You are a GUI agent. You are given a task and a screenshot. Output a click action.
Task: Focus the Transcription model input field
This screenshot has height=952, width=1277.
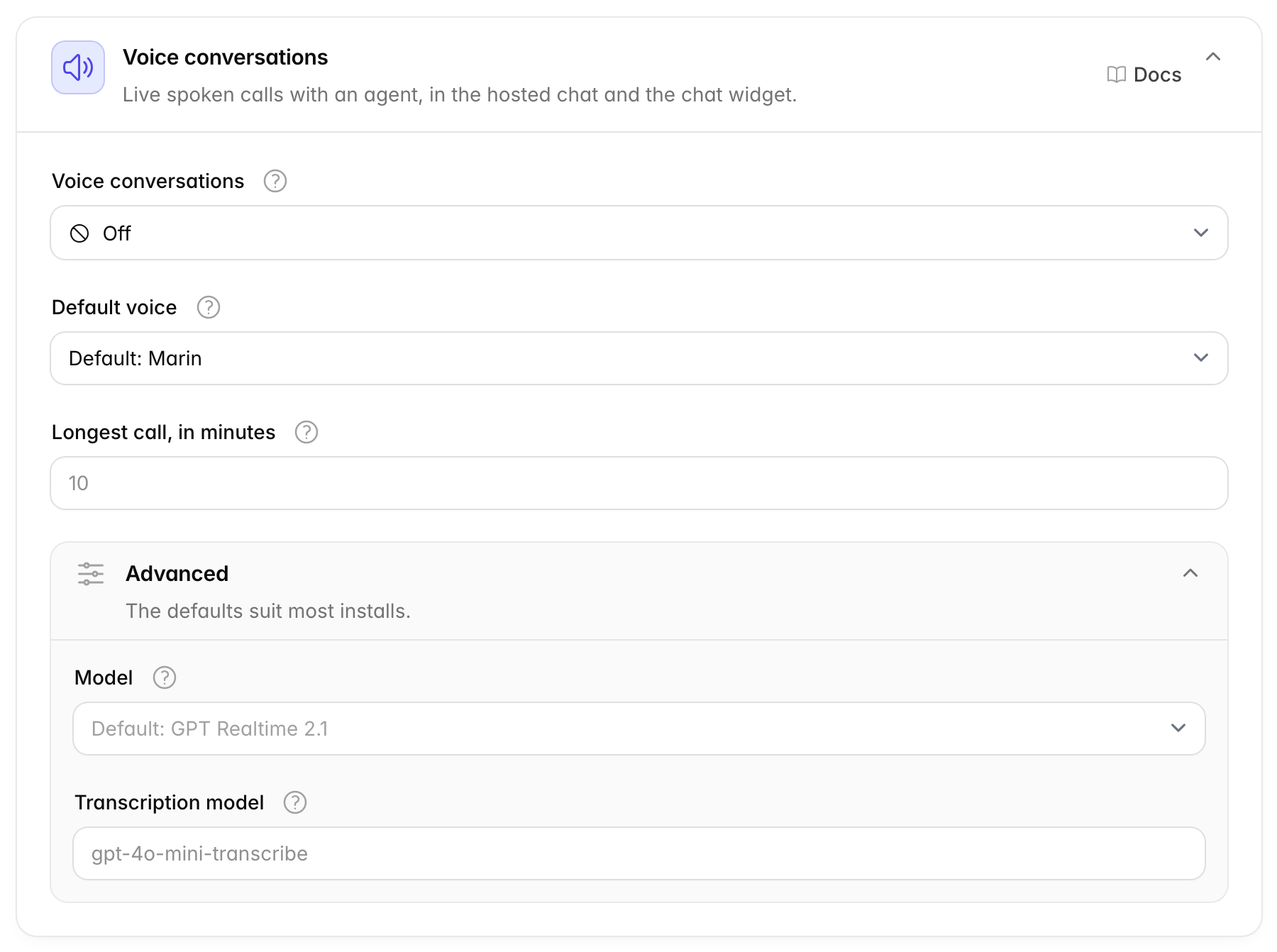[x=638, y=853]
